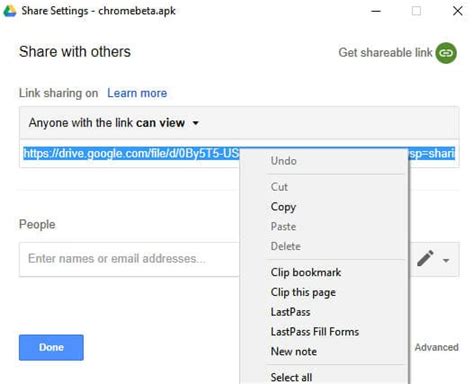This screenshot has height=384, width=474.
Task: Open LastPass context menu entry
Action: pyautogui.click(x=290, y=312)
